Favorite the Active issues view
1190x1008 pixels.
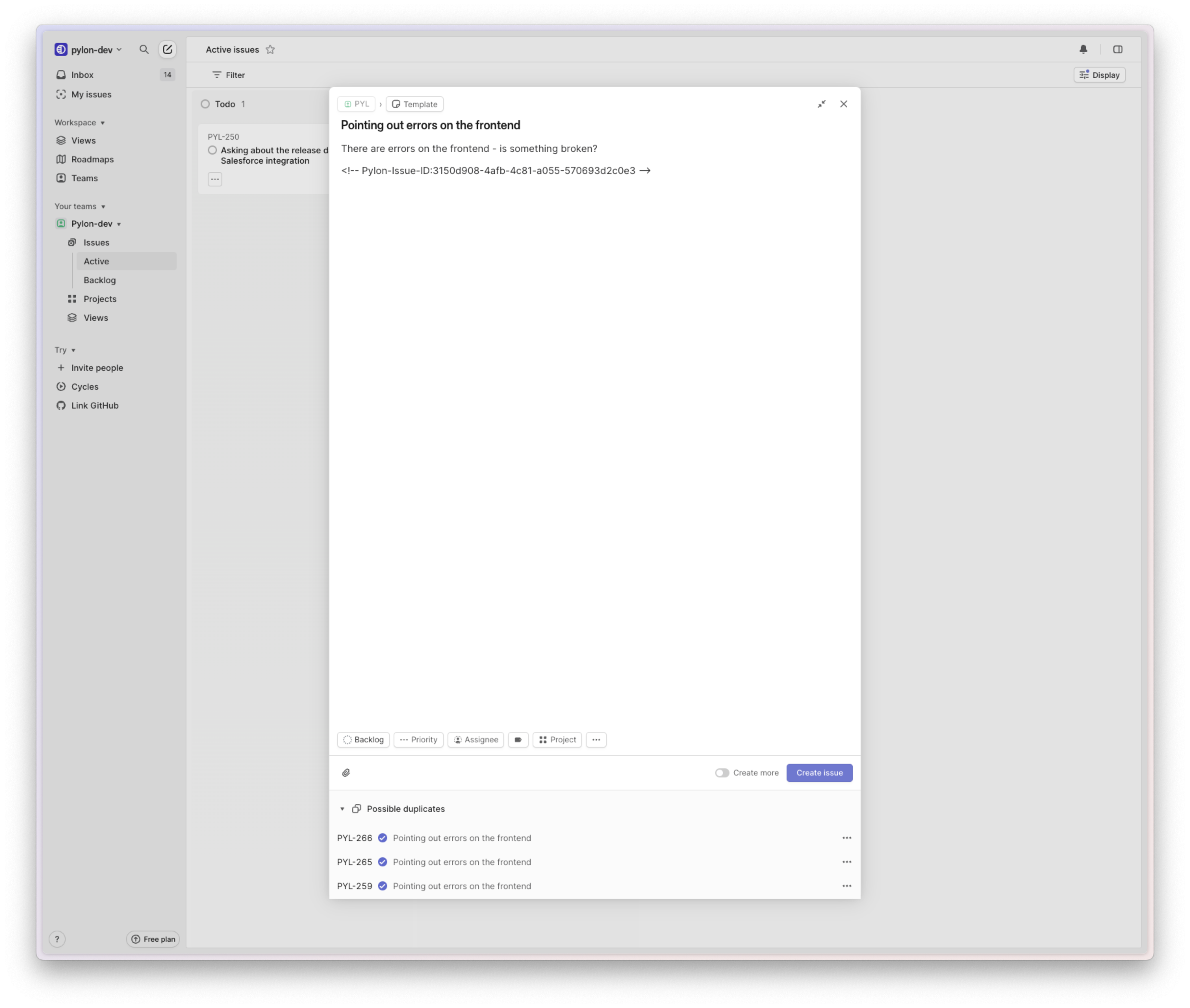click(270, 49)
